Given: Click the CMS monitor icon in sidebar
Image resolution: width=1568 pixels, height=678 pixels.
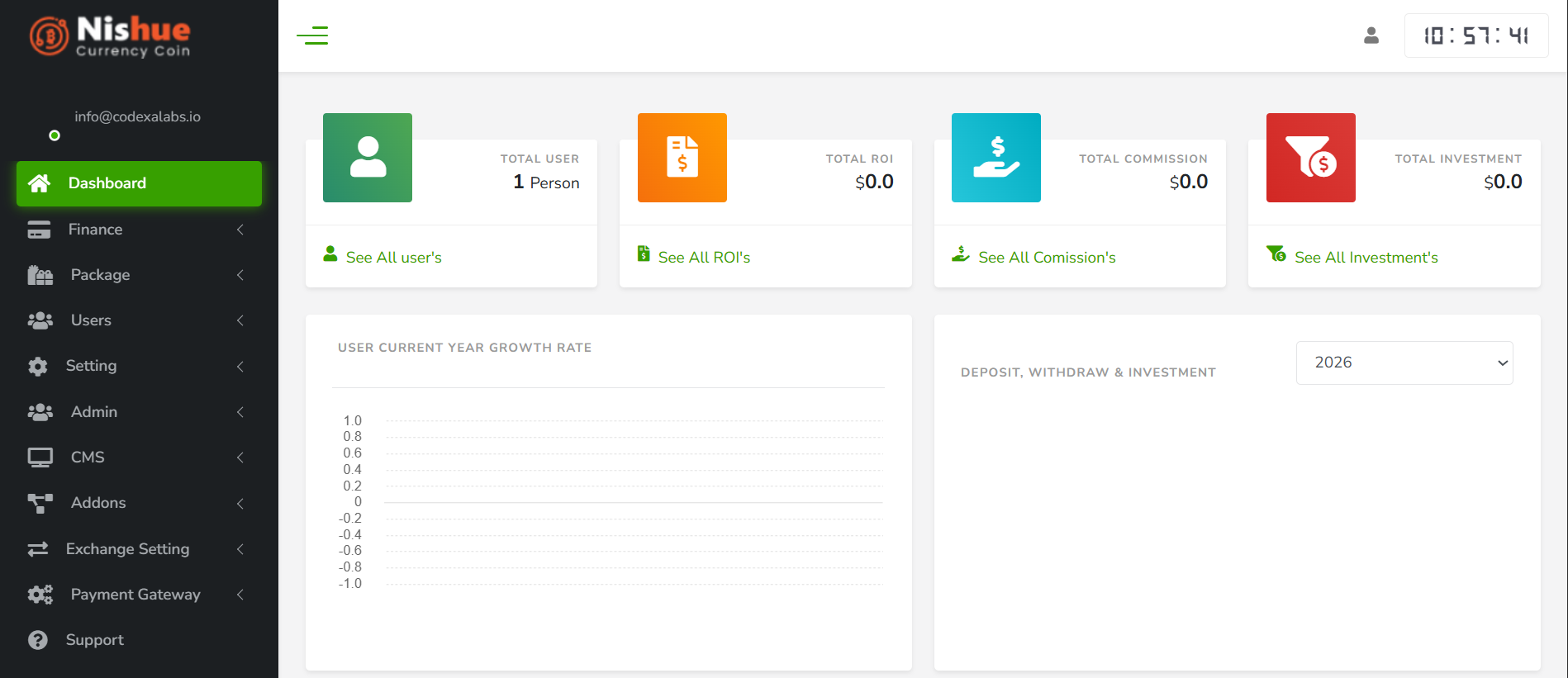Looking at the screenshot, I should (x=40, y=458).
